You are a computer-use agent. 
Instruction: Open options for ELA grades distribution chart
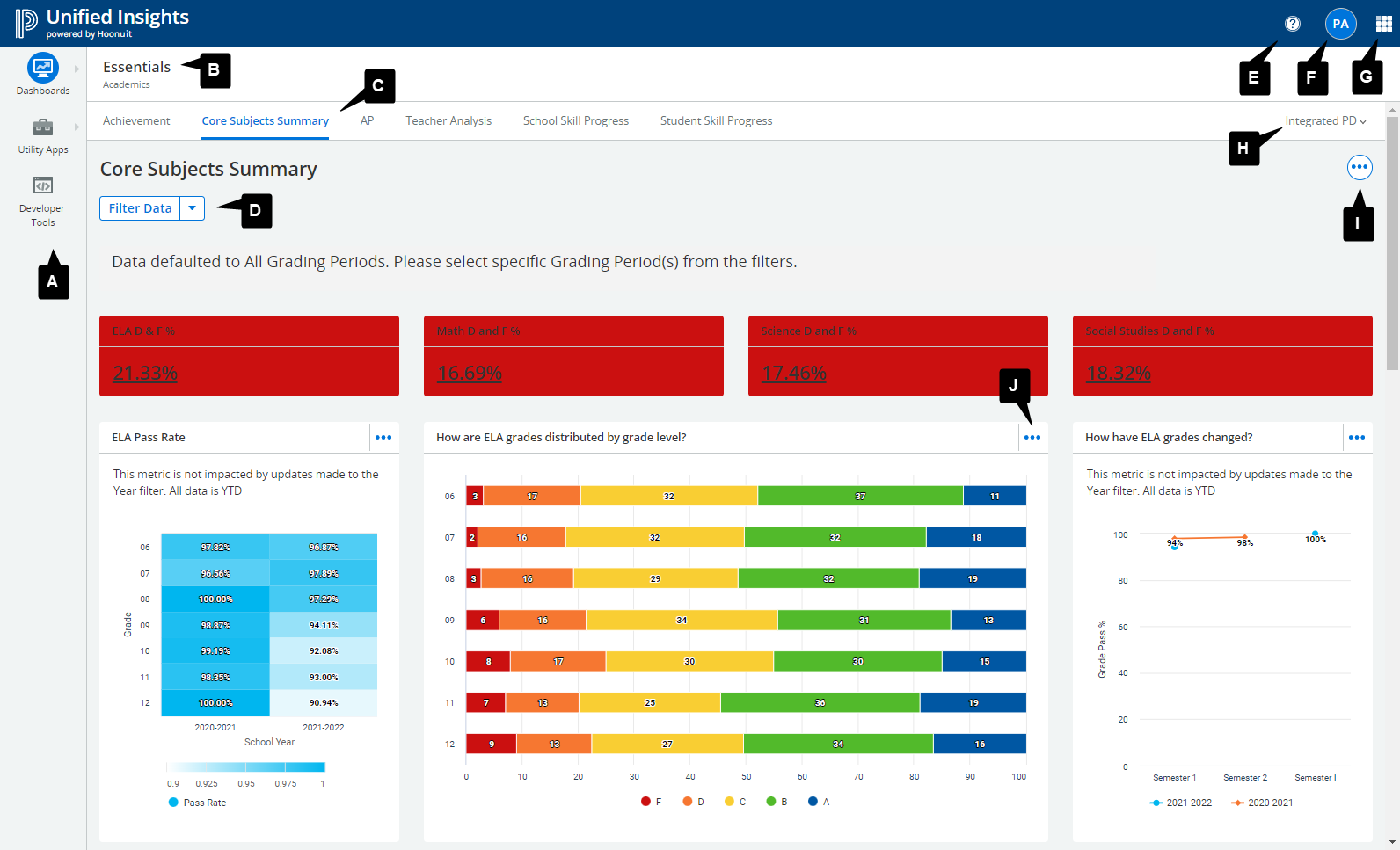pyautogui.click(x=1032, y=437)
